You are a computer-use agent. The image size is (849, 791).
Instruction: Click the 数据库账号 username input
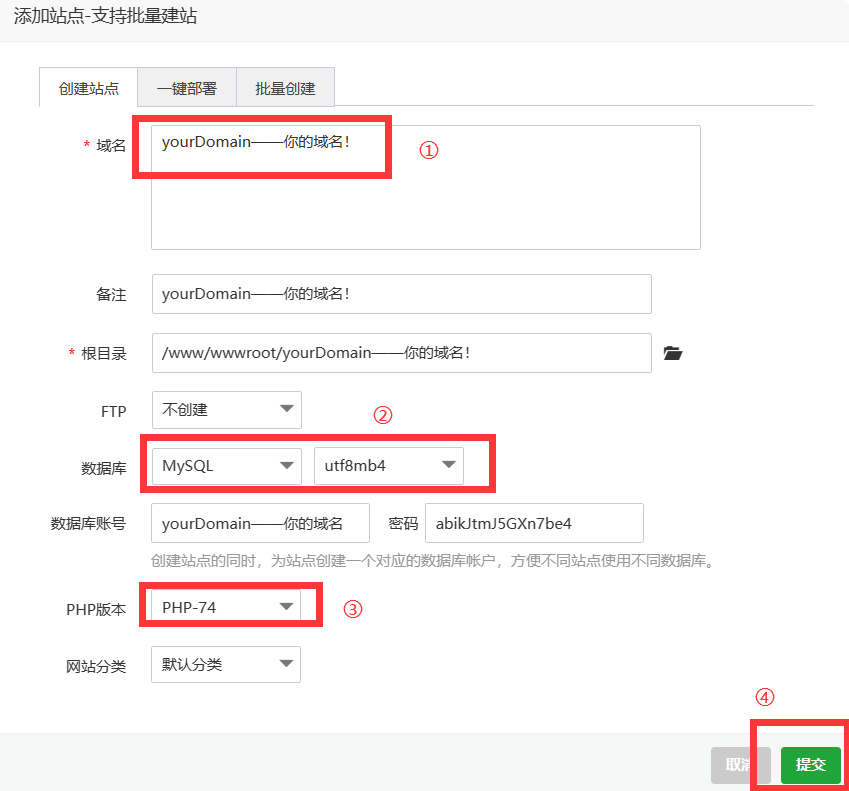(260, 523)
